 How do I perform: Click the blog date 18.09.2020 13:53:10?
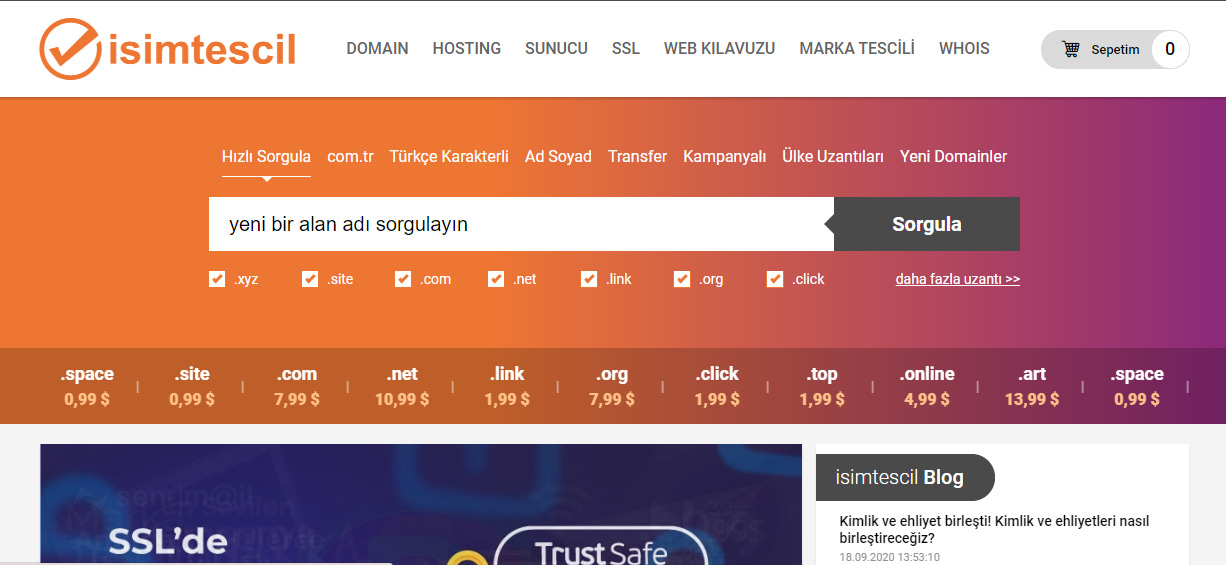click(x=890, y=557)
